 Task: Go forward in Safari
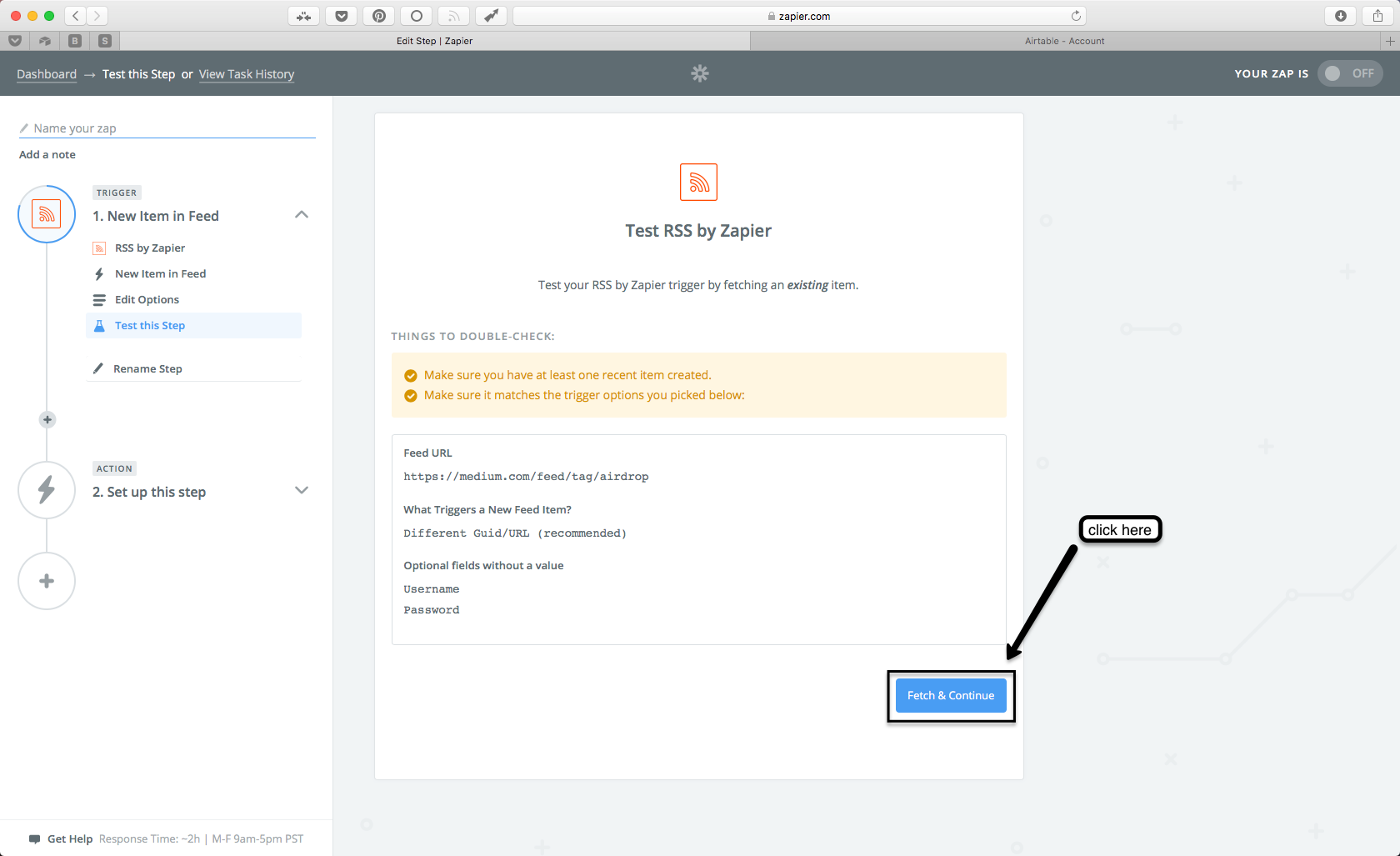97,16
